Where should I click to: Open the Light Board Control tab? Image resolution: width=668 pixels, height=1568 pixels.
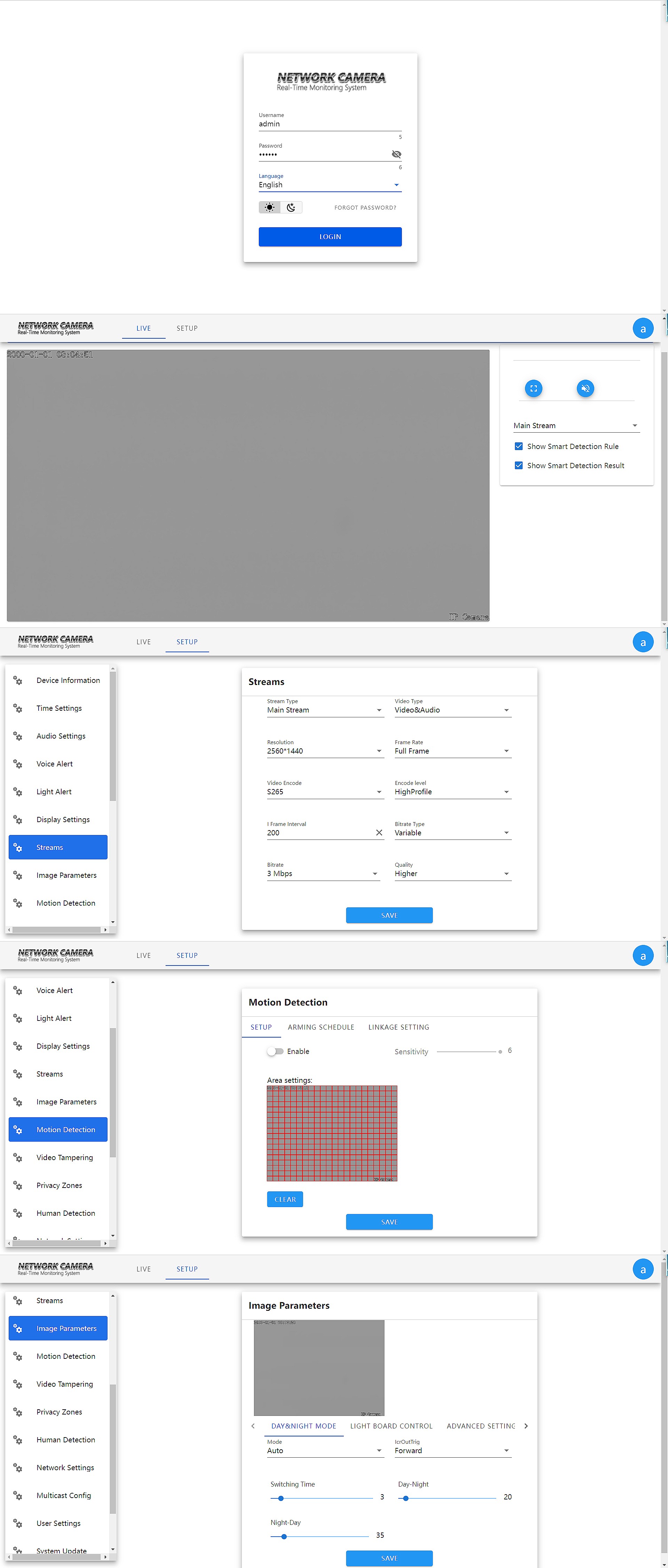pyautogui.click(x=391, y=1426)
